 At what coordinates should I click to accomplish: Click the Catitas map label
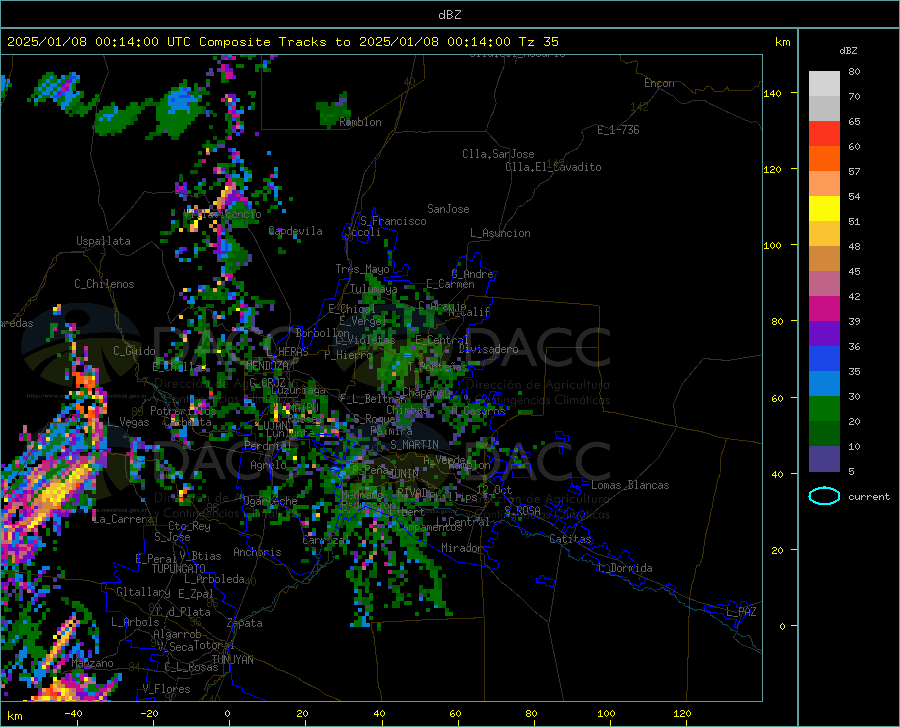click(x=570, y=539)
